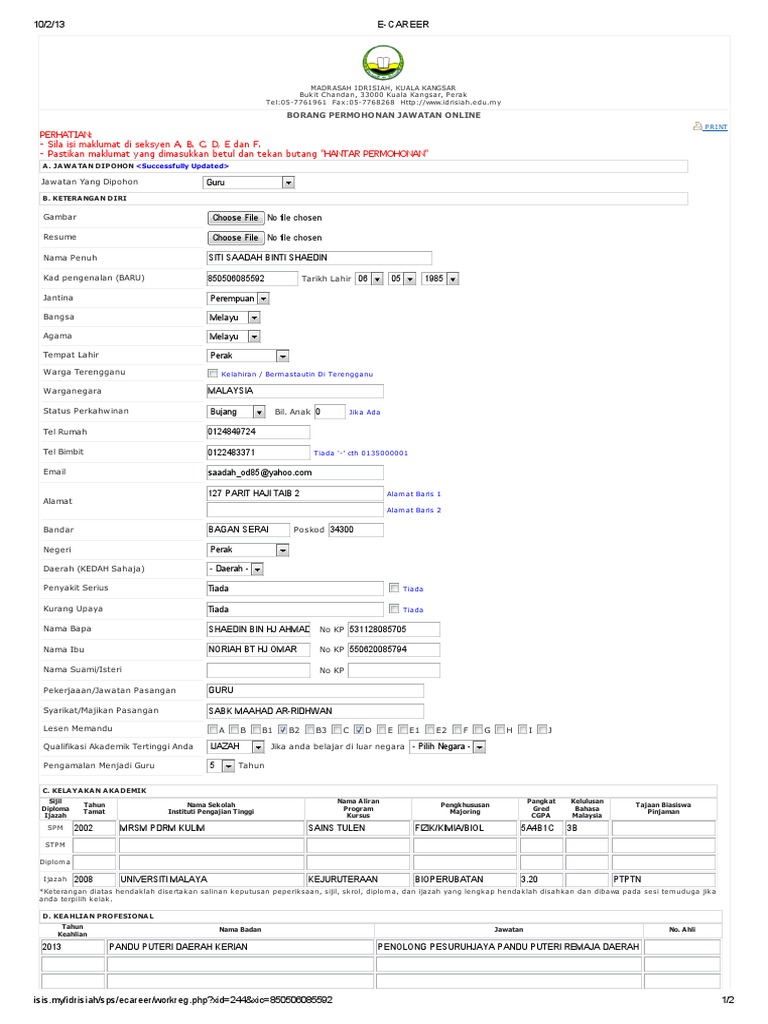
Task: Click empty Alamat Baris 2 field
Action: (x=295, y=510)
